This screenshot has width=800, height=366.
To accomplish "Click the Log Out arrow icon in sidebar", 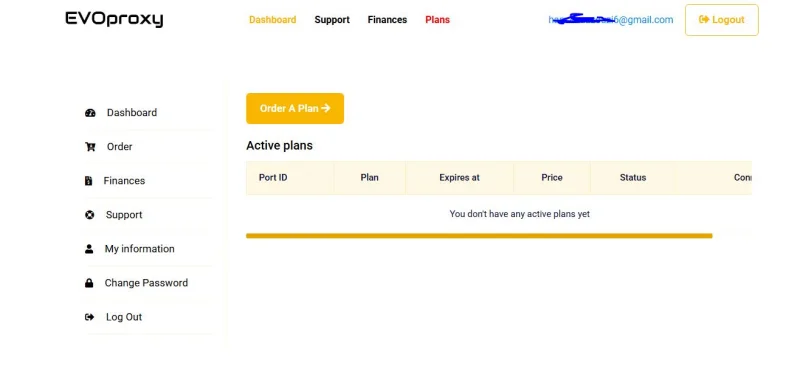I will click(x=89, y=317).
